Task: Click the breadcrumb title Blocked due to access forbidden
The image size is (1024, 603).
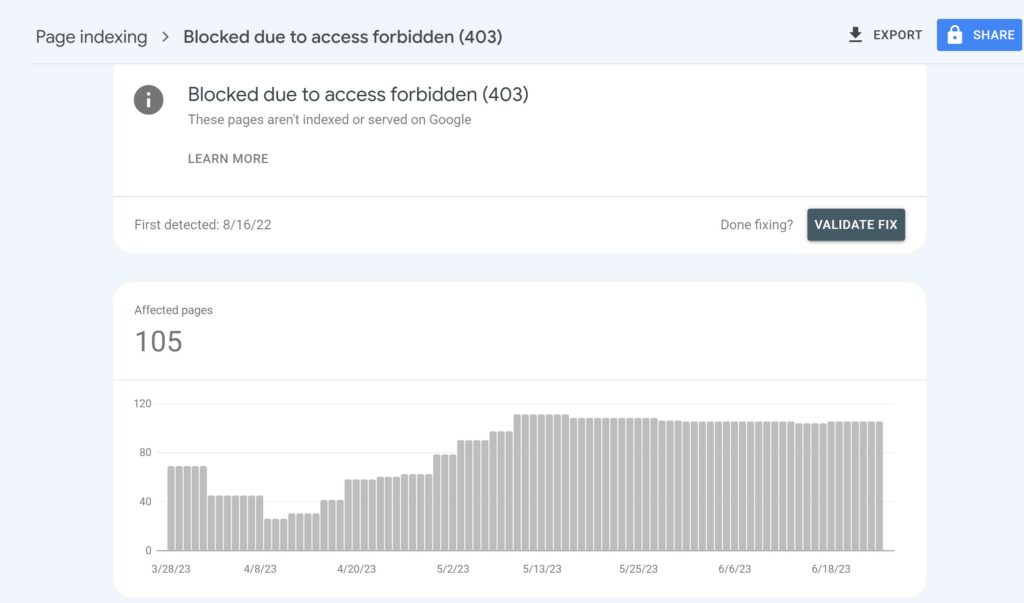Action: [x=342, y=37]
